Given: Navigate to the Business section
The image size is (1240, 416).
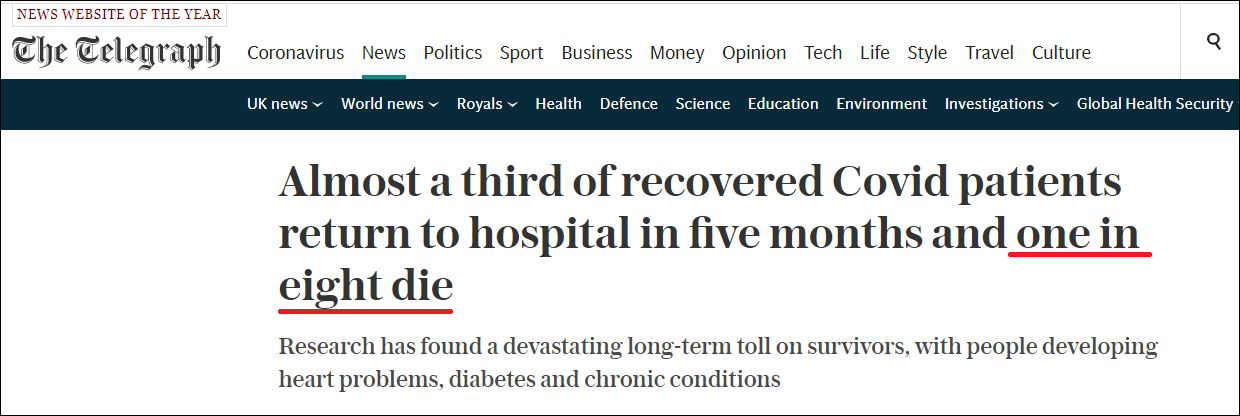Looking at the screenshot, I should [596, 53].
